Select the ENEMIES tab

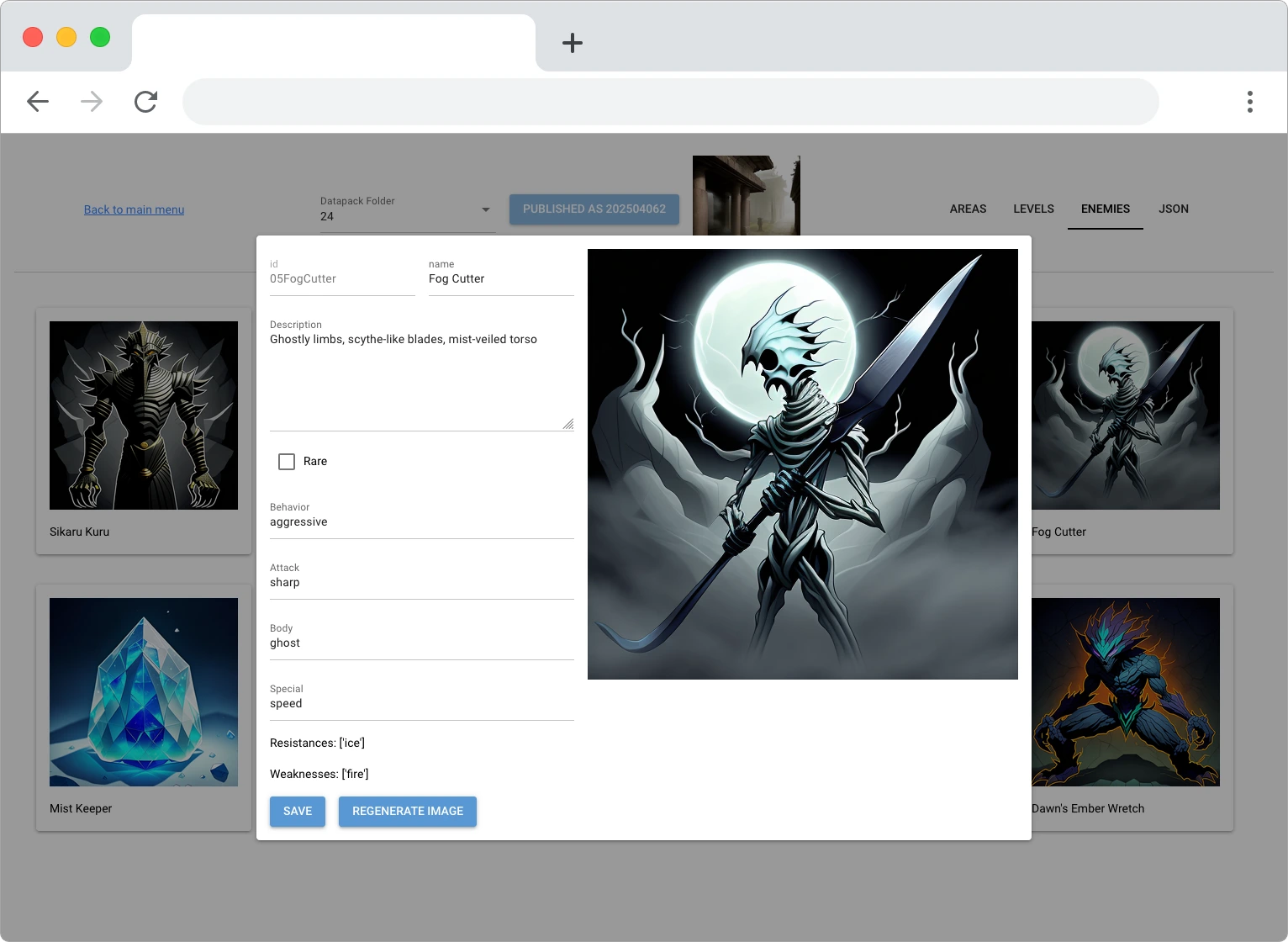click(x=1105, y=209)
